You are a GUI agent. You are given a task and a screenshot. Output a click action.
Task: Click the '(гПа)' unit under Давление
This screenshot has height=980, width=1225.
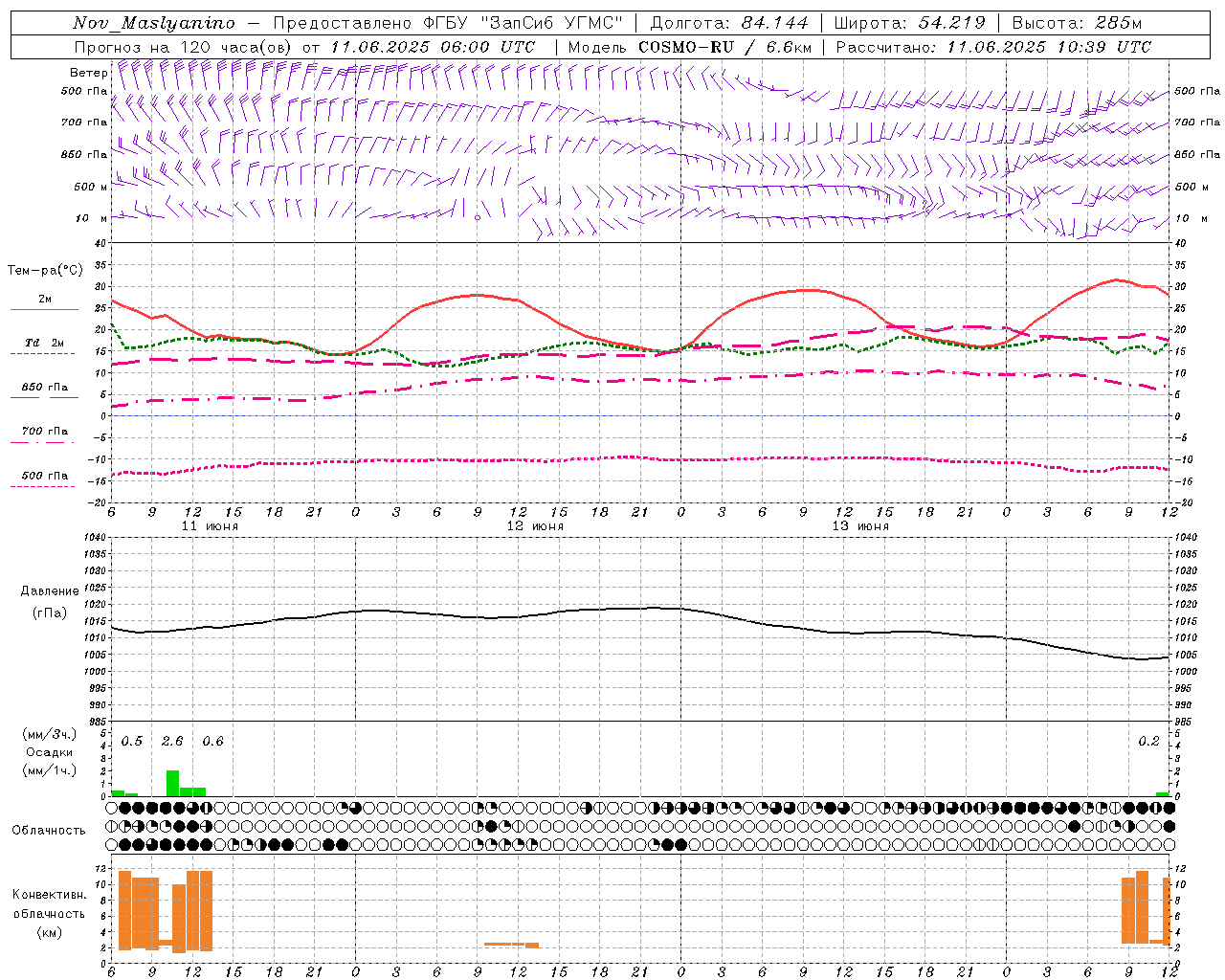pos(50,613)
